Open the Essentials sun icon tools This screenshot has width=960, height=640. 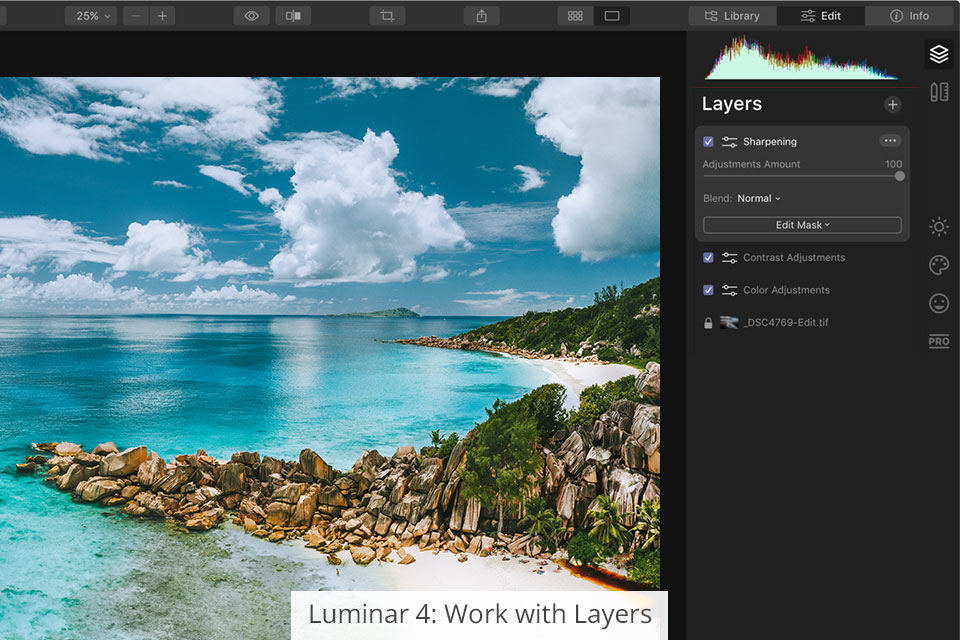click(938, 227)
